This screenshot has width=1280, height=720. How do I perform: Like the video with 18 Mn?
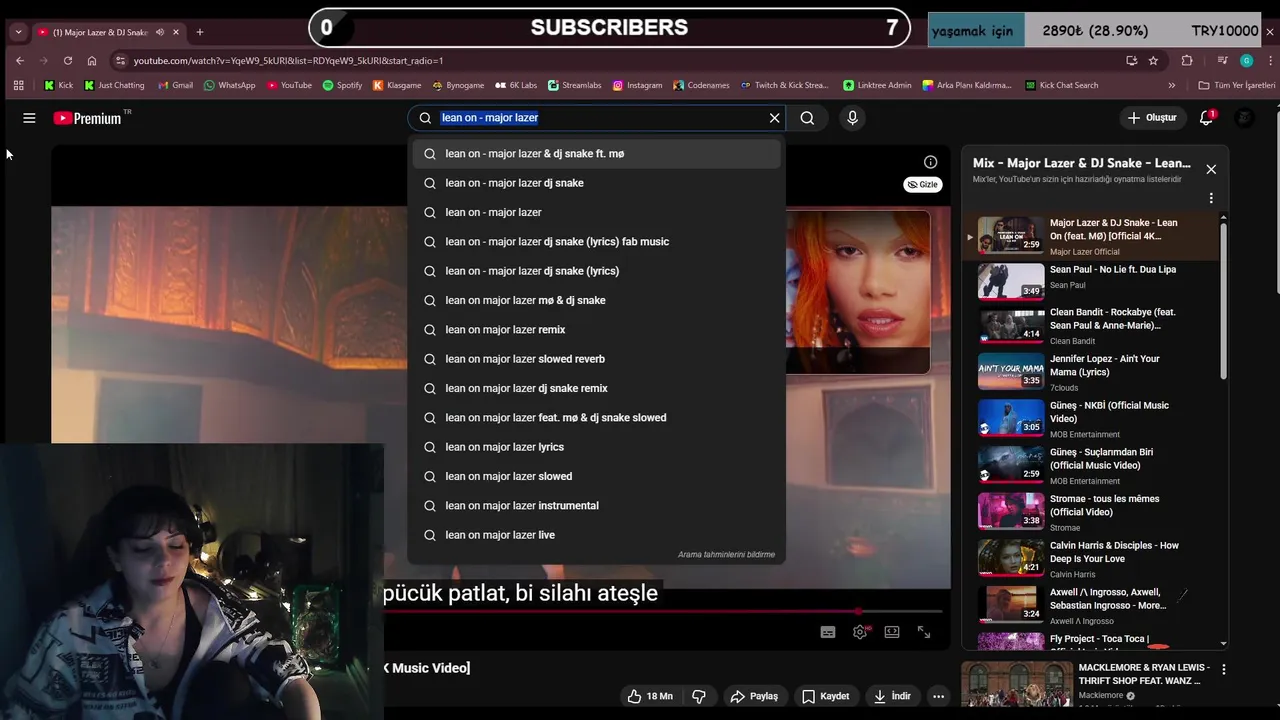[x=649, y=696]
